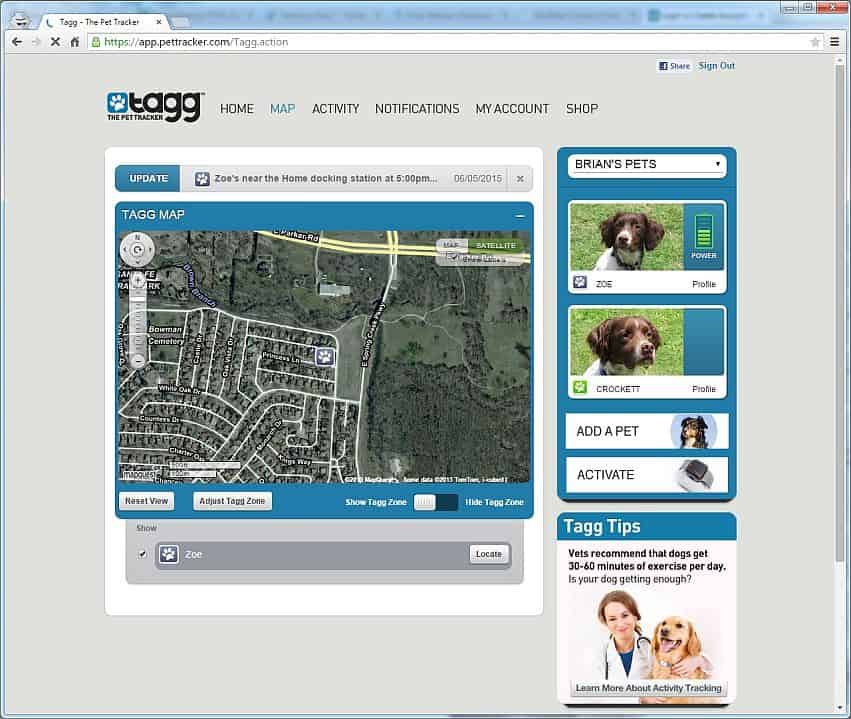Viewport: 851px width, 719px height.
Task: Open the Activity menu item
Action: pos(335,109)
